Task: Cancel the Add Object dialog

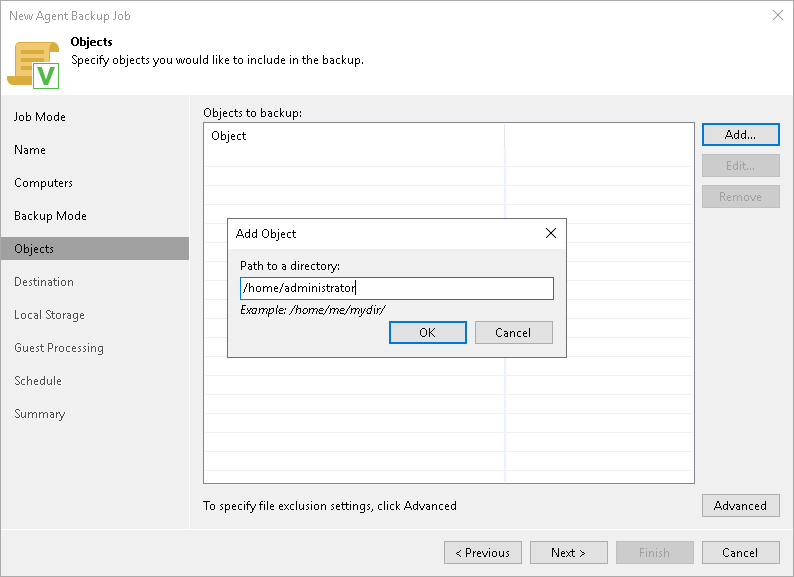Action: pos(513,332)
